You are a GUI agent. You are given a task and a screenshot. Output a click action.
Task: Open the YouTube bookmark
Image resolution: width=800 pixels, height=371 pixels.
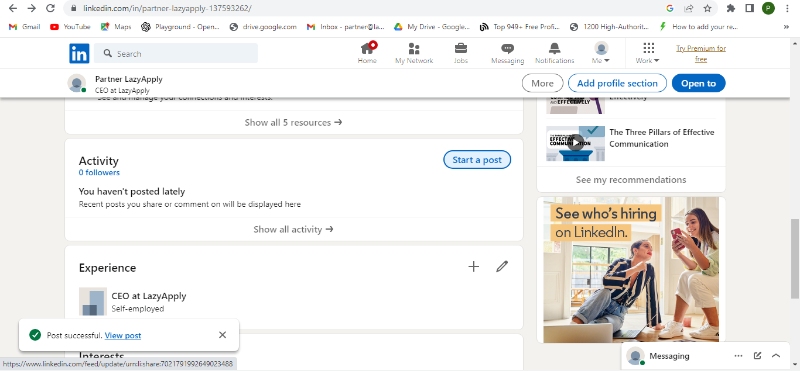coord(70,27)
